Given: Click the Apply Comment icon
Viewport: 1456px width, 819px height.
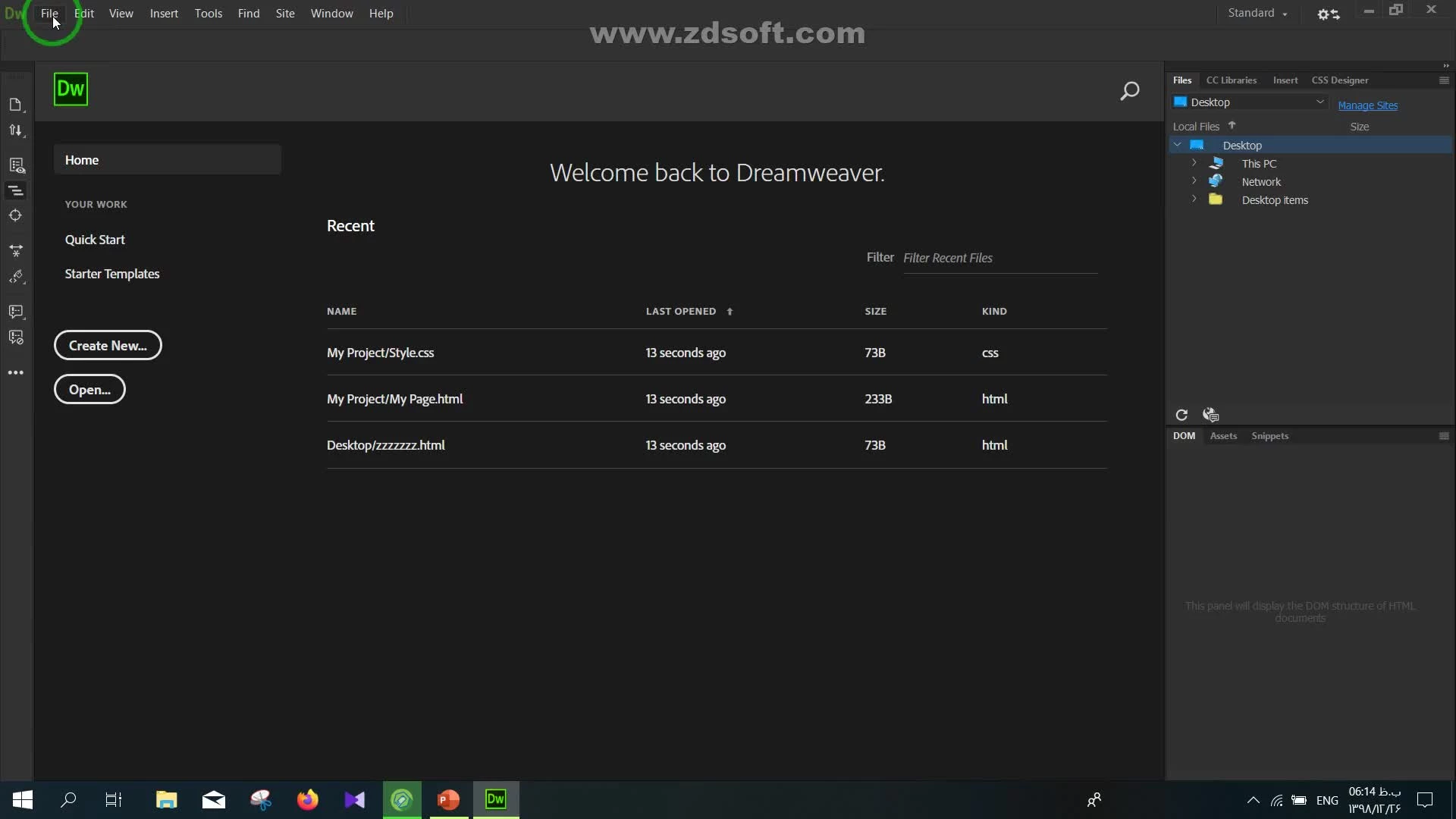Looking at the screenshot, I should (x=16, y=312).
